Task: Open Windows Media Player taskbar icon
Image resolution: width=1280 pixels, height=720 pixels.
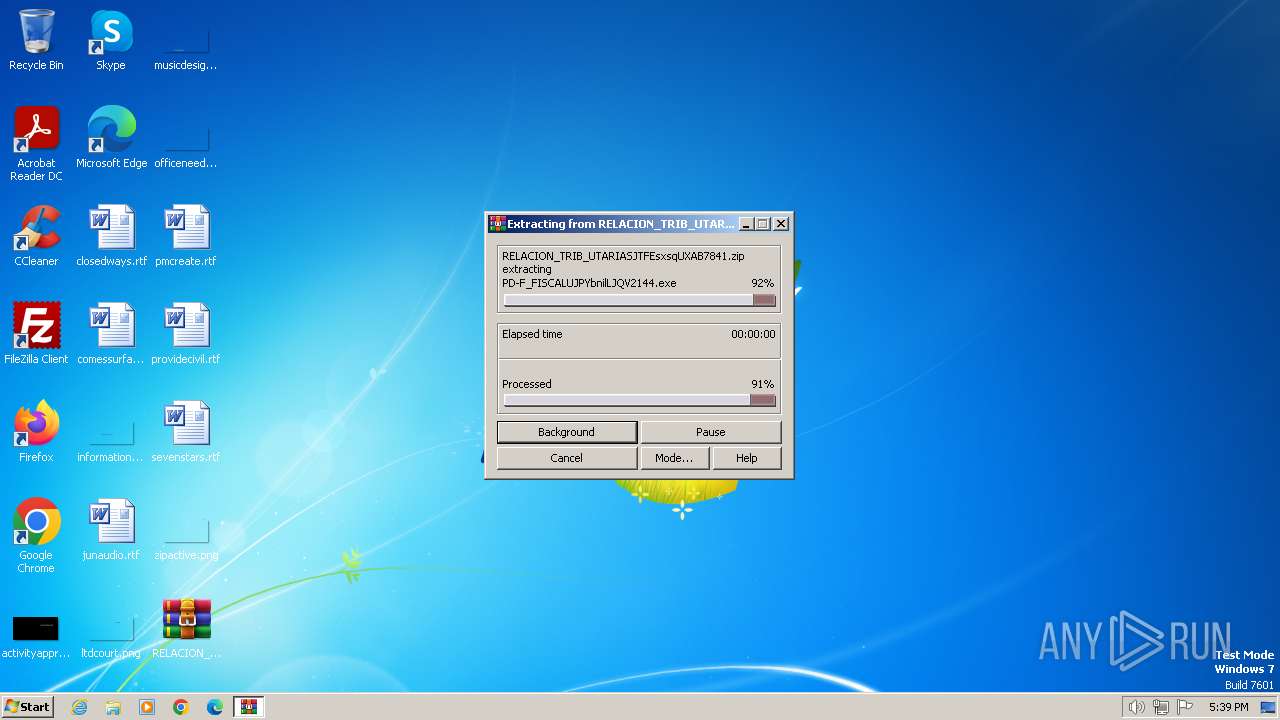Action: 147,707
